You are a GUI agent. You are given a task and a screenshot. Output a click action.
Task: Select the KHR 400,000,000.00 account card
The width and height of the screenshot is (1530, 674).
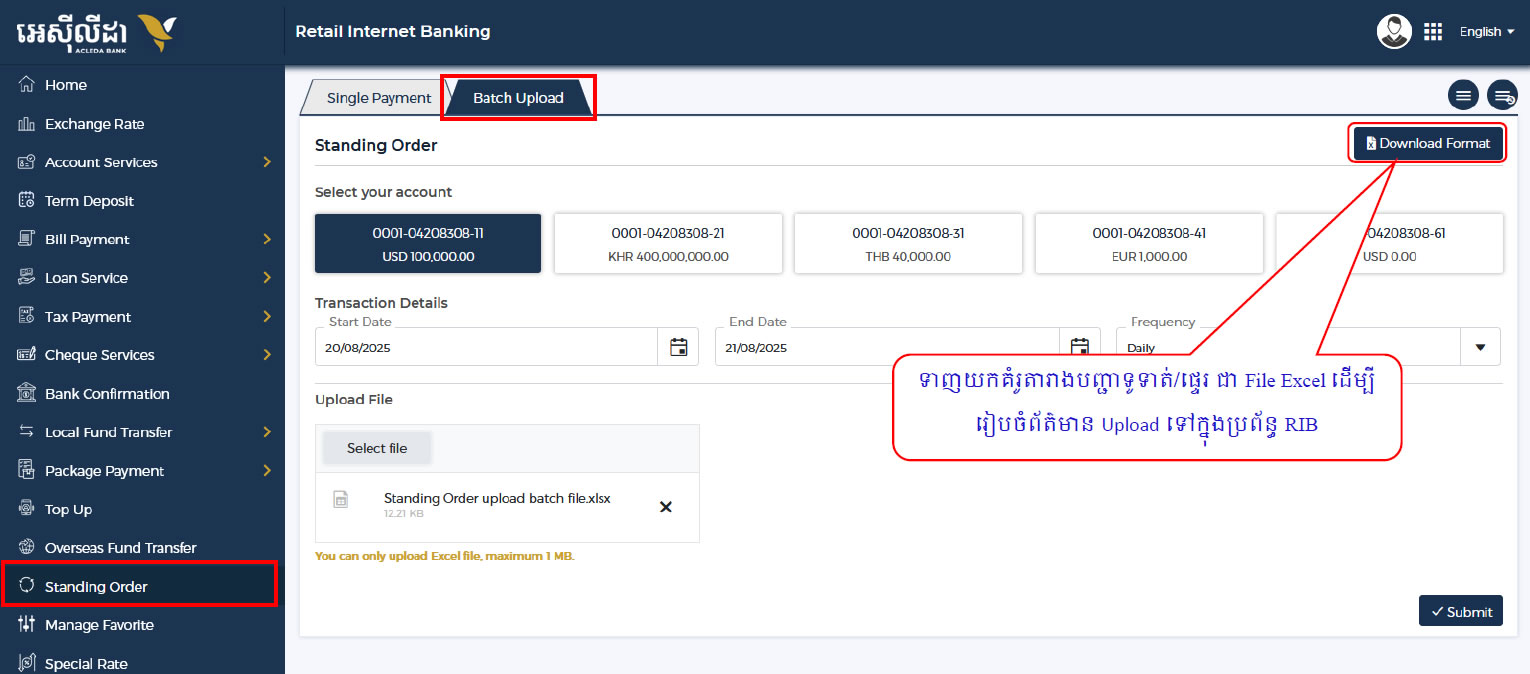[668, 244]
